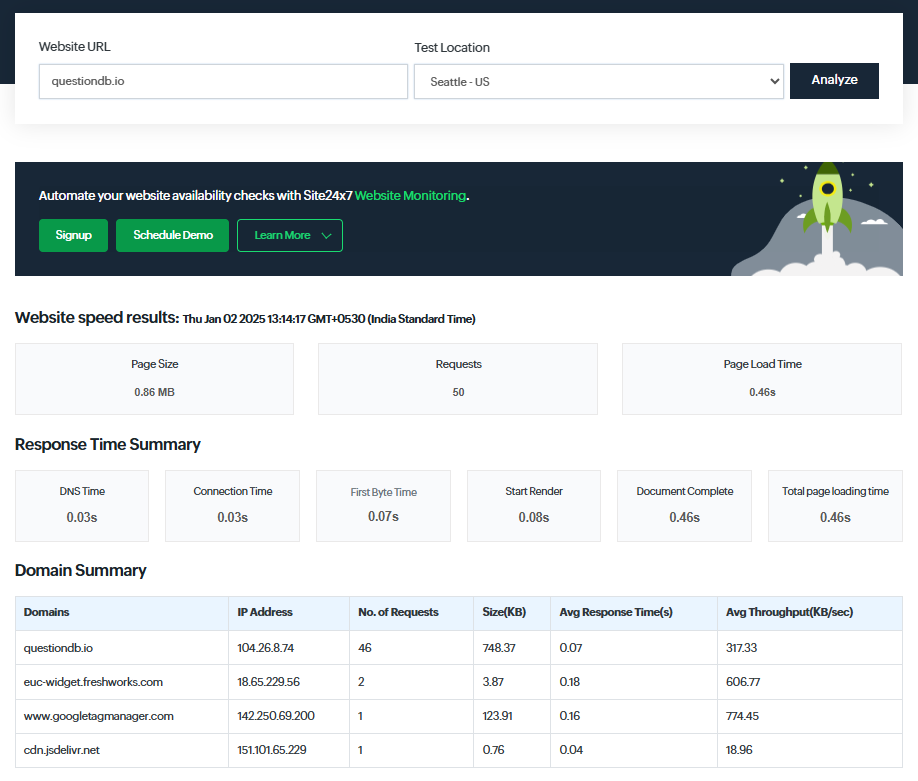Click the IP Address column header

click(289, 613)
